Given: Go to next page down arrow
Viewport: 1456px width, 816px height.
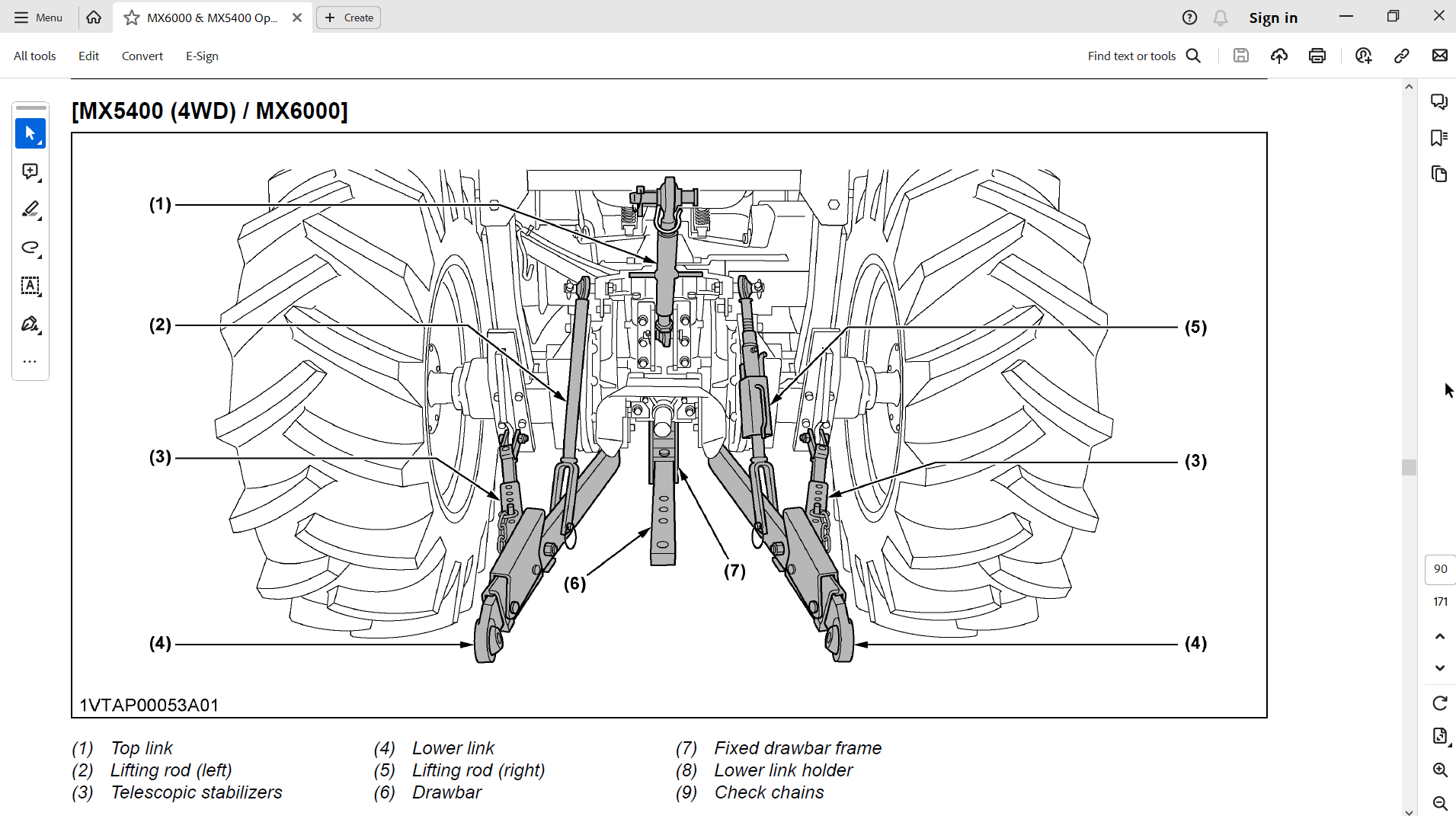Looking at the screenshot, I should pyautogui.click(x=1440, y=668).
